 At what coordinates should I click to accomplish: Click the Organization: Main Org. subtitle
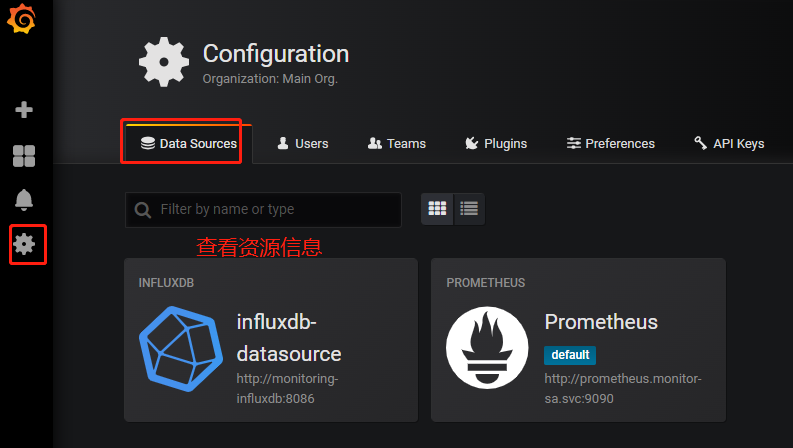click(x=270, y=79)
